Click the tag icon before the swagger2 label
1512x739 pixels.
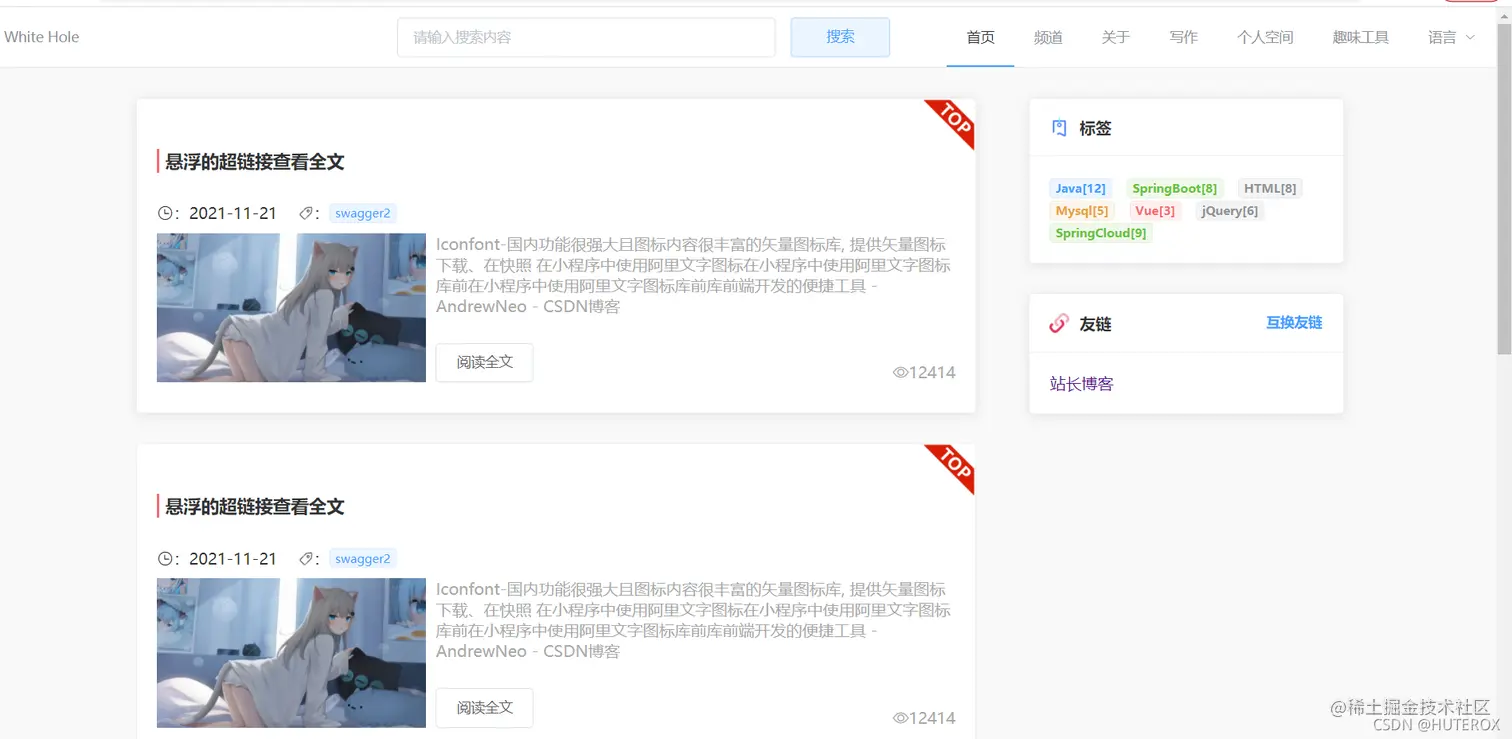(x=308, y=212)
